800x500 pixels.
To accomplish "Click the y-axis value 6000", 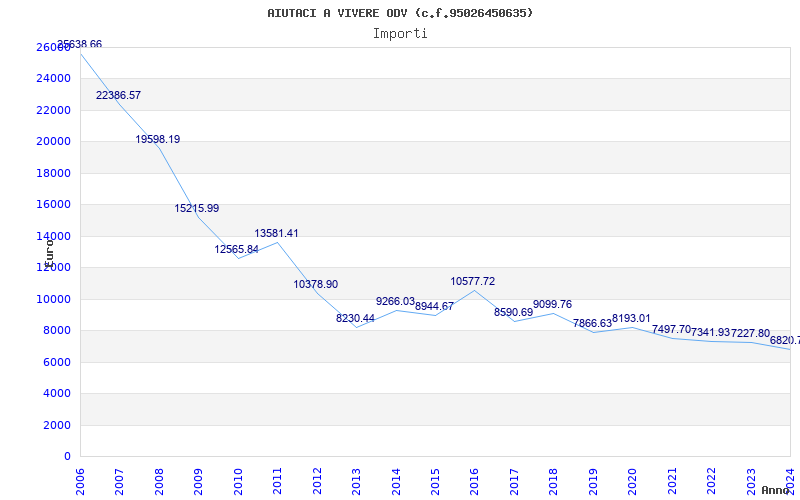I will pyautogui.click(x=56, y=362).
